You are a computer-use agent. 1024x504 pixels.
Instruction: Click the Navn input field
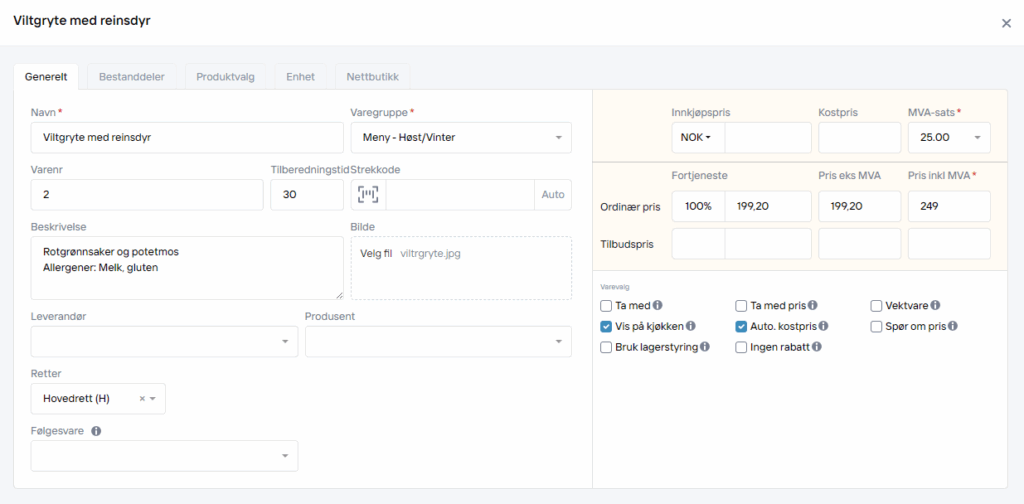[x=187, y=138]
